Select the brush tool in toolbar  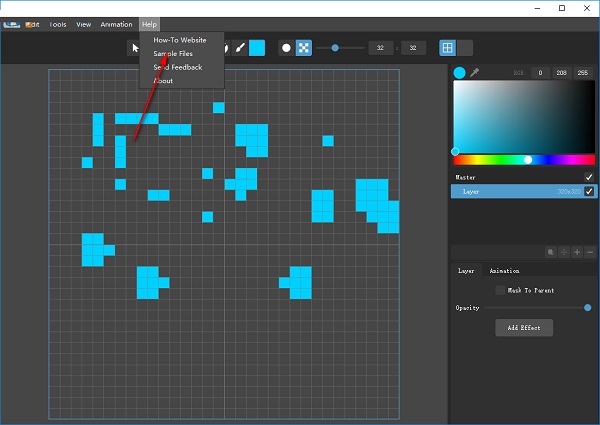click(240, 47)
